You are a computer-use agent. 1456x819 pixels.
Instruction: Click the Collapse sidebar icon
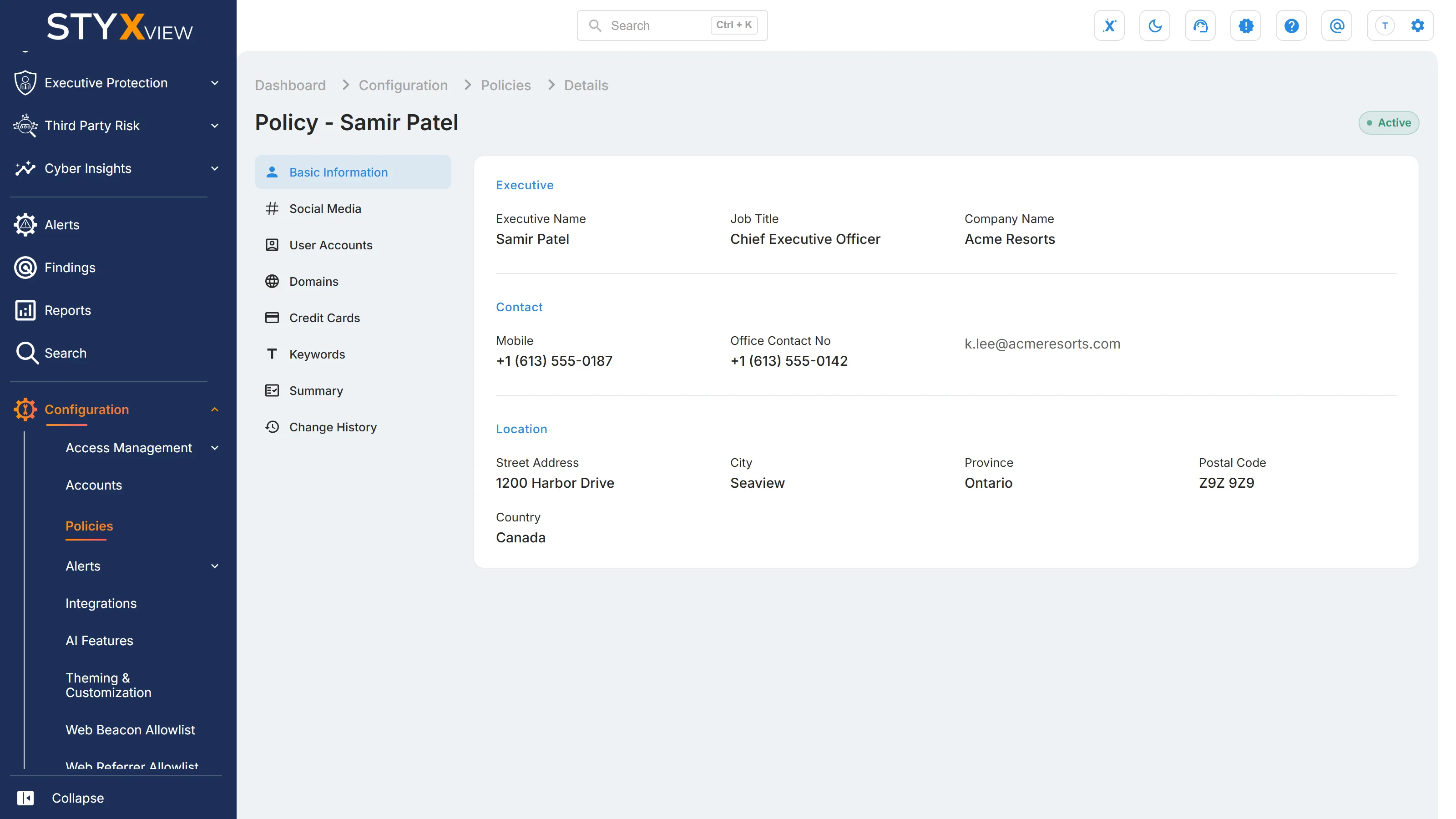pyautogui.click(x=25, y=798)
